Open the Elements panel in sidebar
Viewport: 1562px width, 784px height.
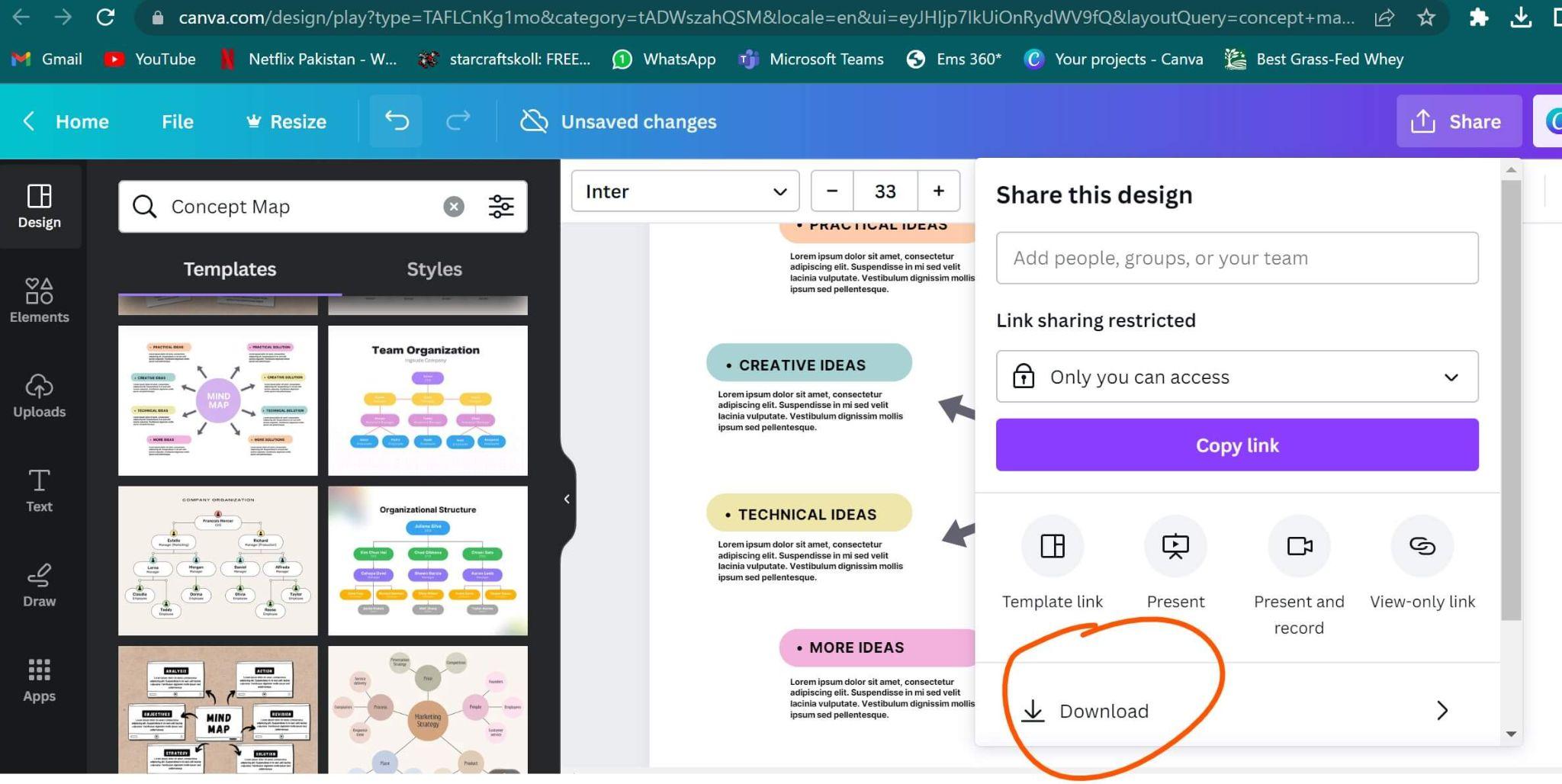pos(39,300)
